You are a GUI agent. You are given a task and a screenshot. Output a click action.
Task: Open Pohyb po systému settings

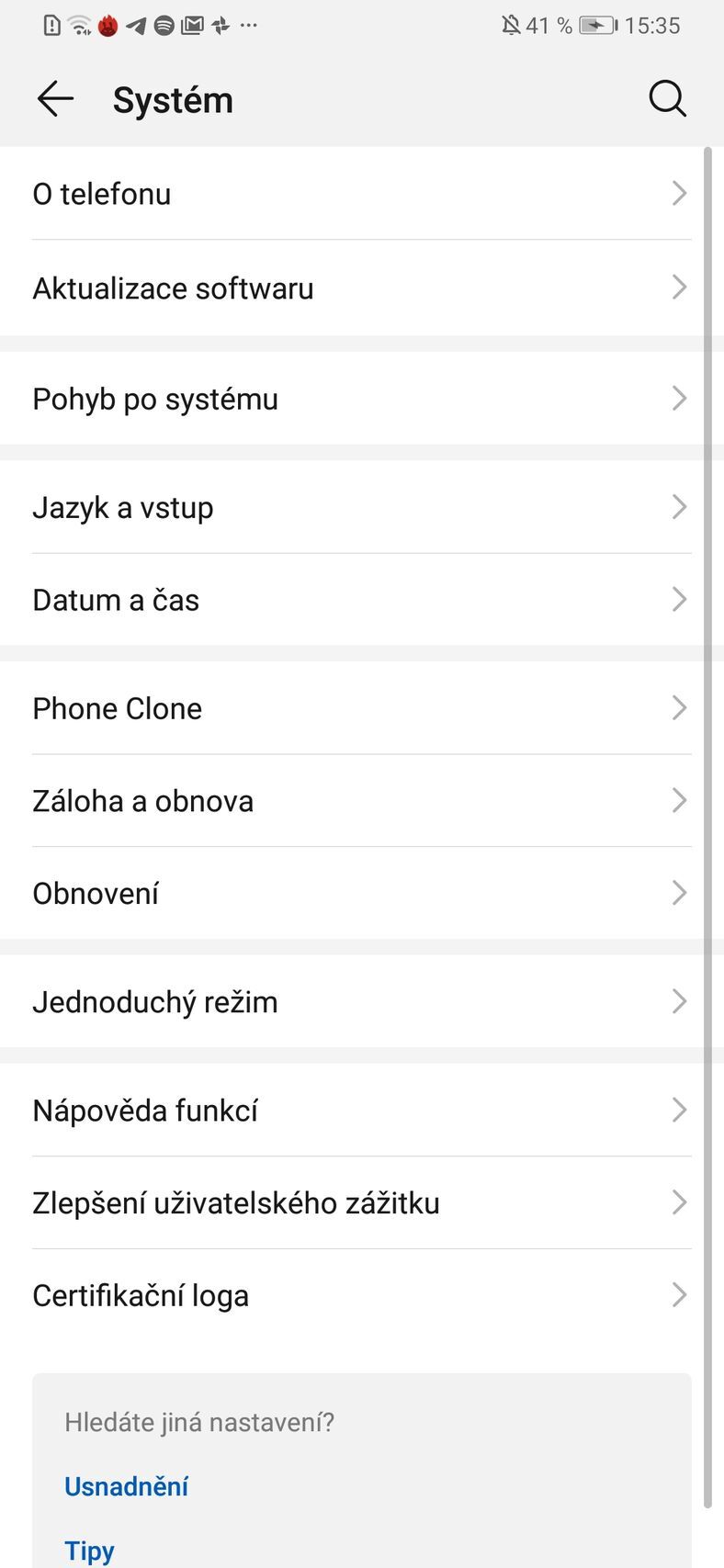pyautogui.click(x=362, y=399)
